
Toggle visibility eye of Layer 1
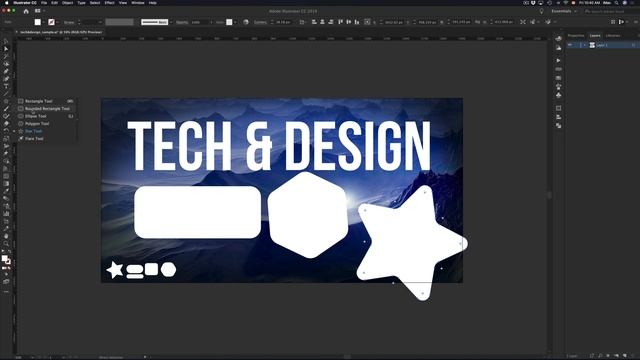[570, 45]
